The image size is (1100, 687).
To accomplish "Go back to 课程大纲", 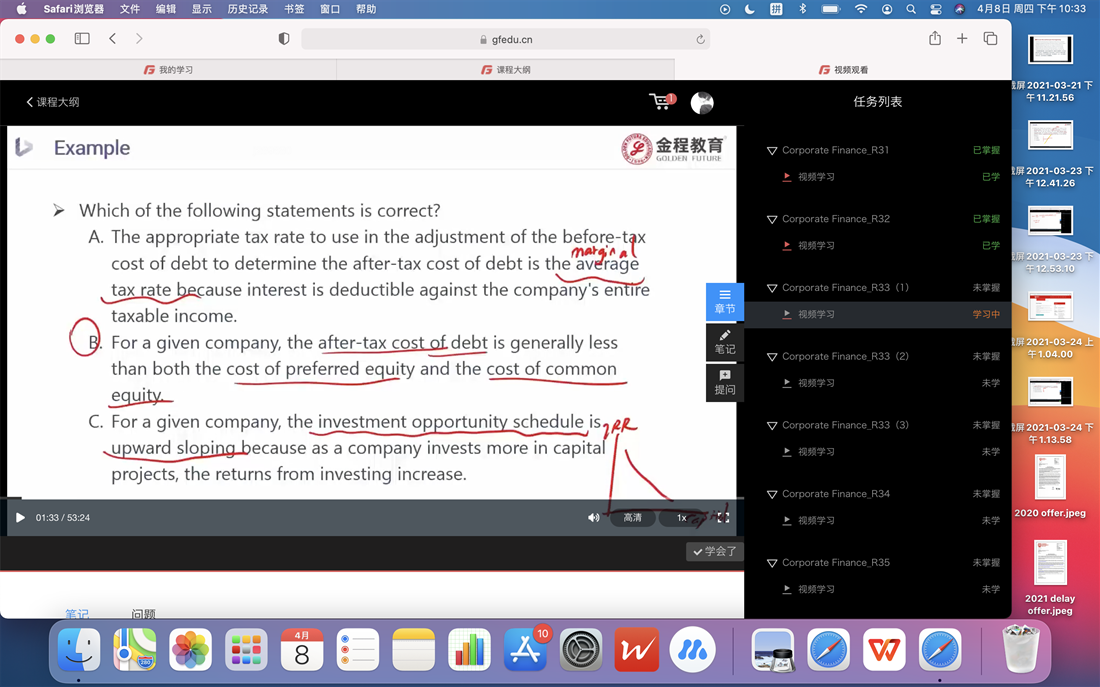I will point(53,102).
